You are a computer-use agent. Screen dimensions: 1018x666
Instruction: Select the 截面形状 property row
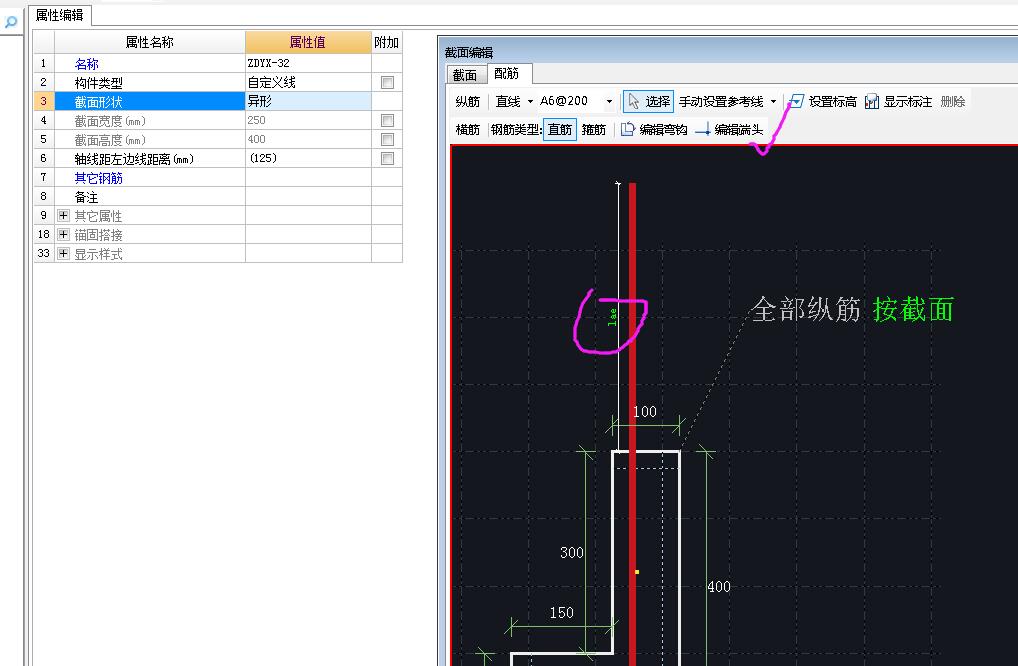149,101
